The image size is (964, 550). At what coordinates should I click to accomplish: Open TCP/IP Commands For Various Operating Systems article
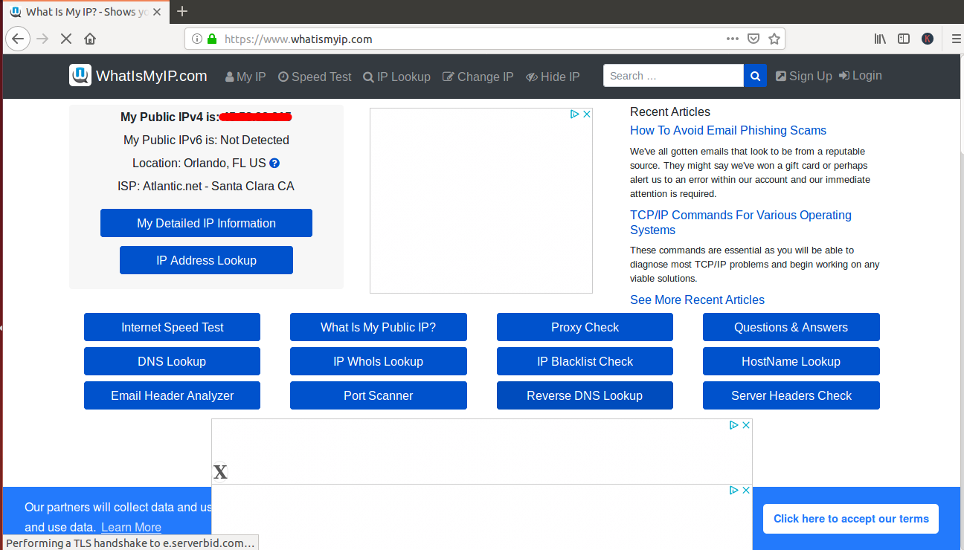click(x=741, y=222)
